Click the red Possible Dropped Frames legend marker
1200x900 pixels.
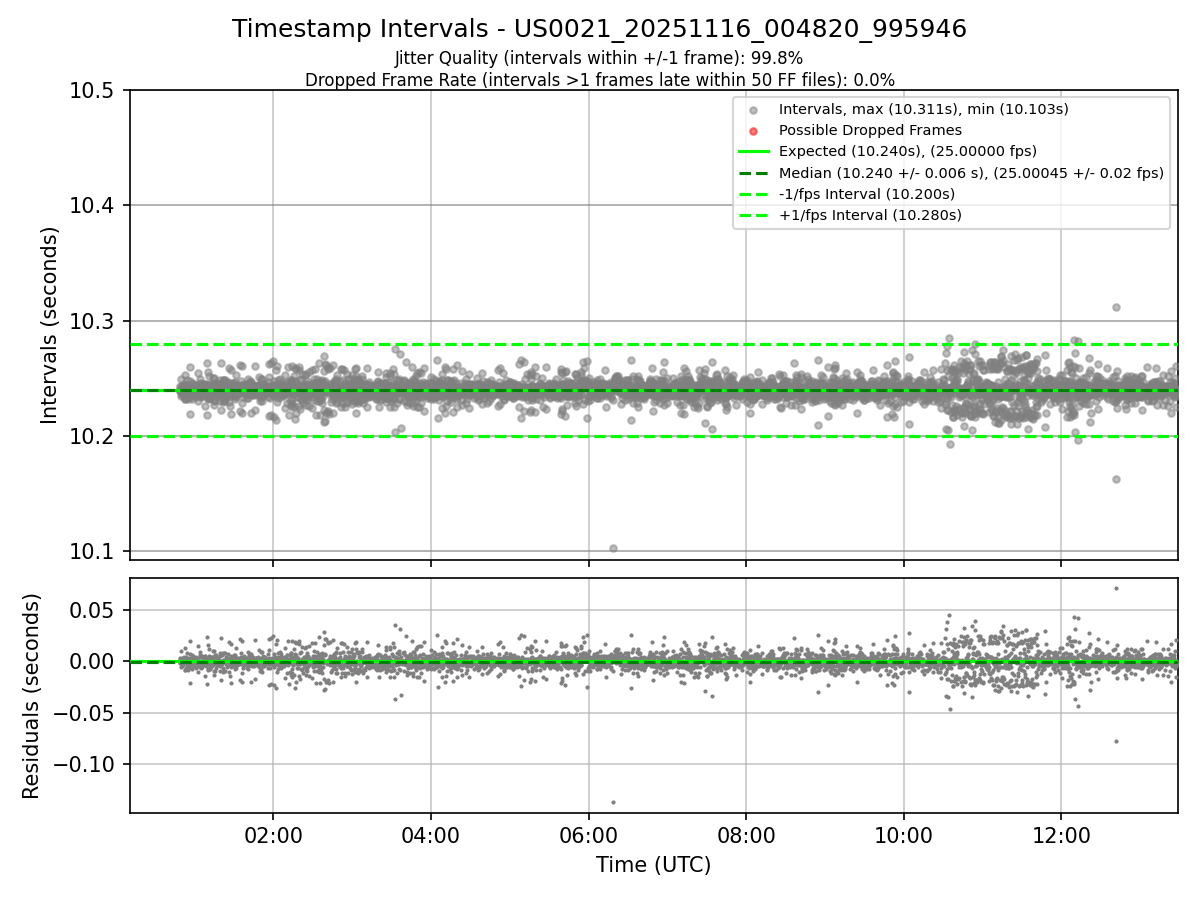[x=754, y=130]
